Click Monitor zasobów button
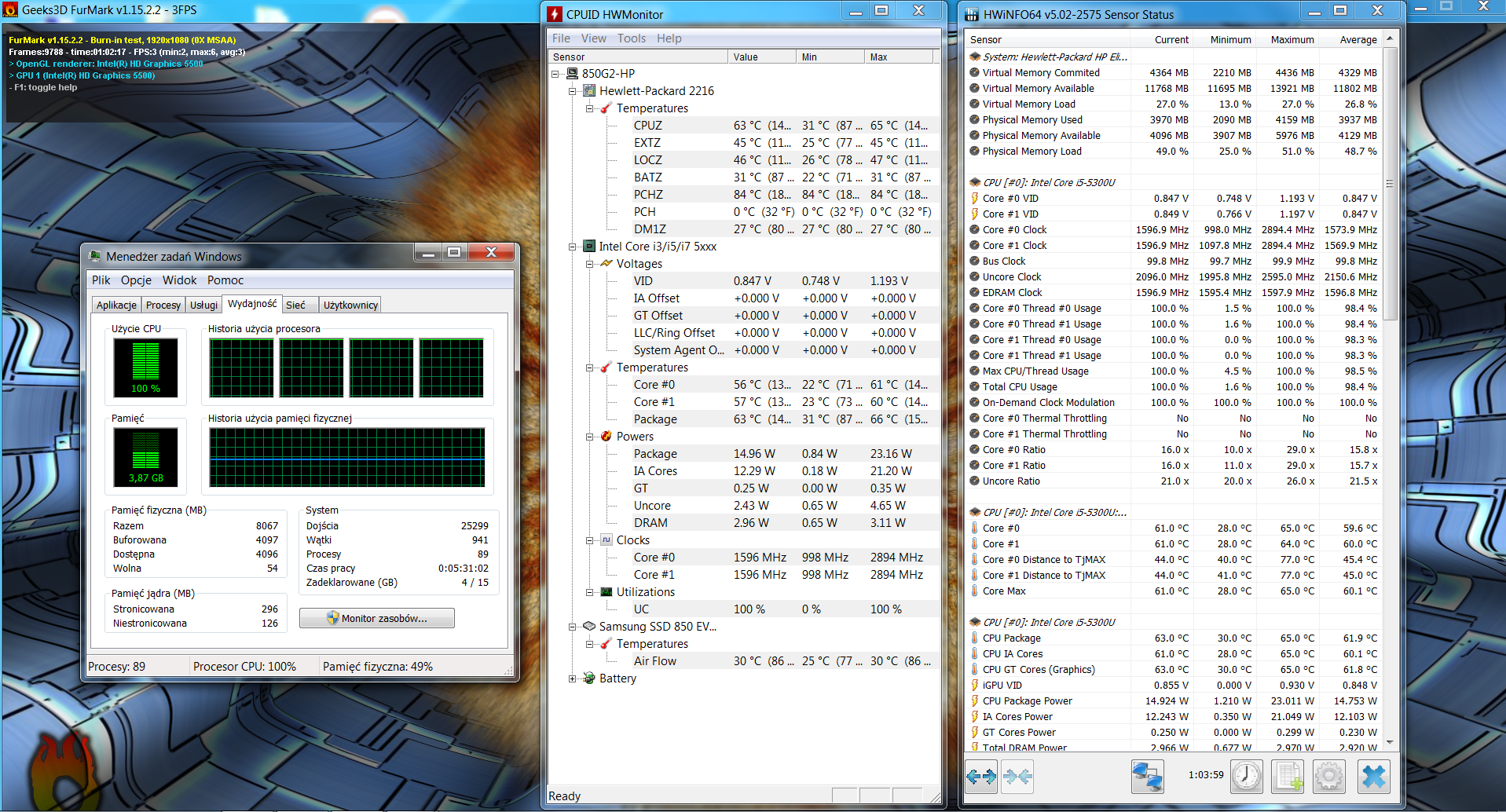1506x812 pixels. click(x=377, y=618)
